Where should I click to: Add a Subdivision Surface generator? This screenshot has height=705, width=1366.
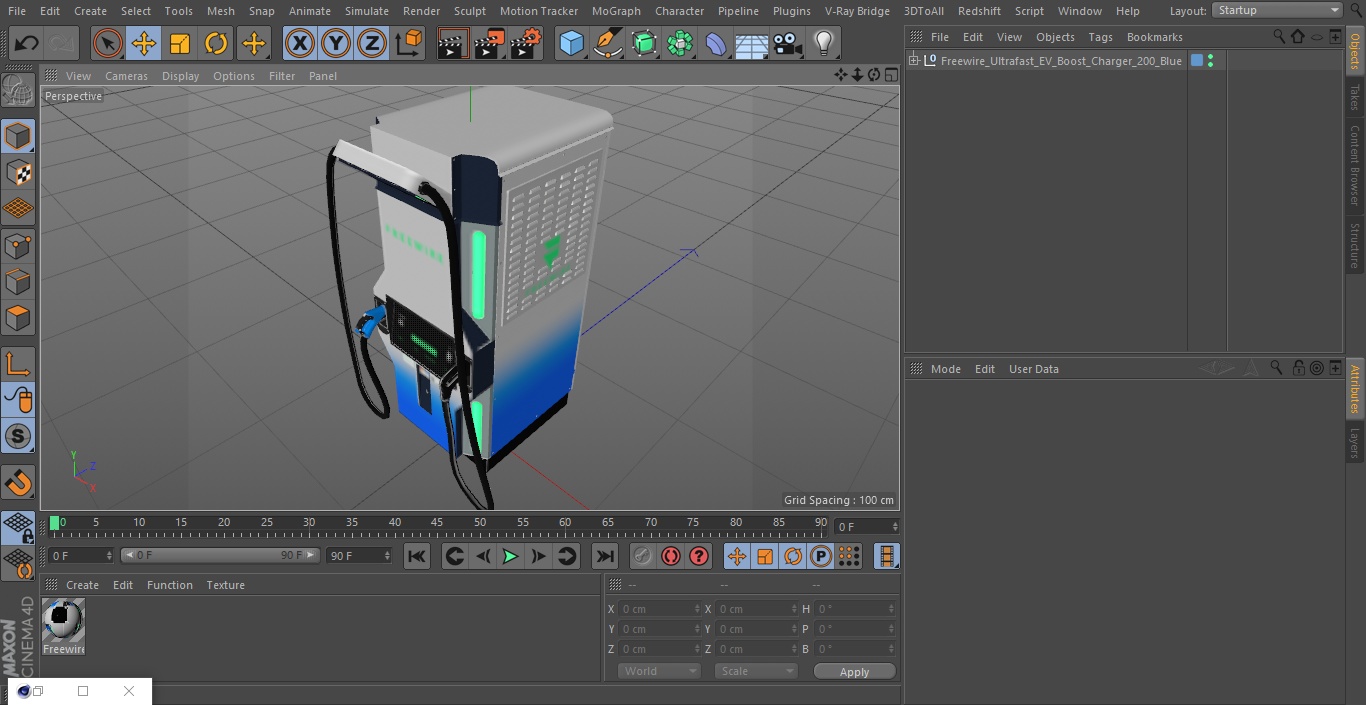pos(644,43)
